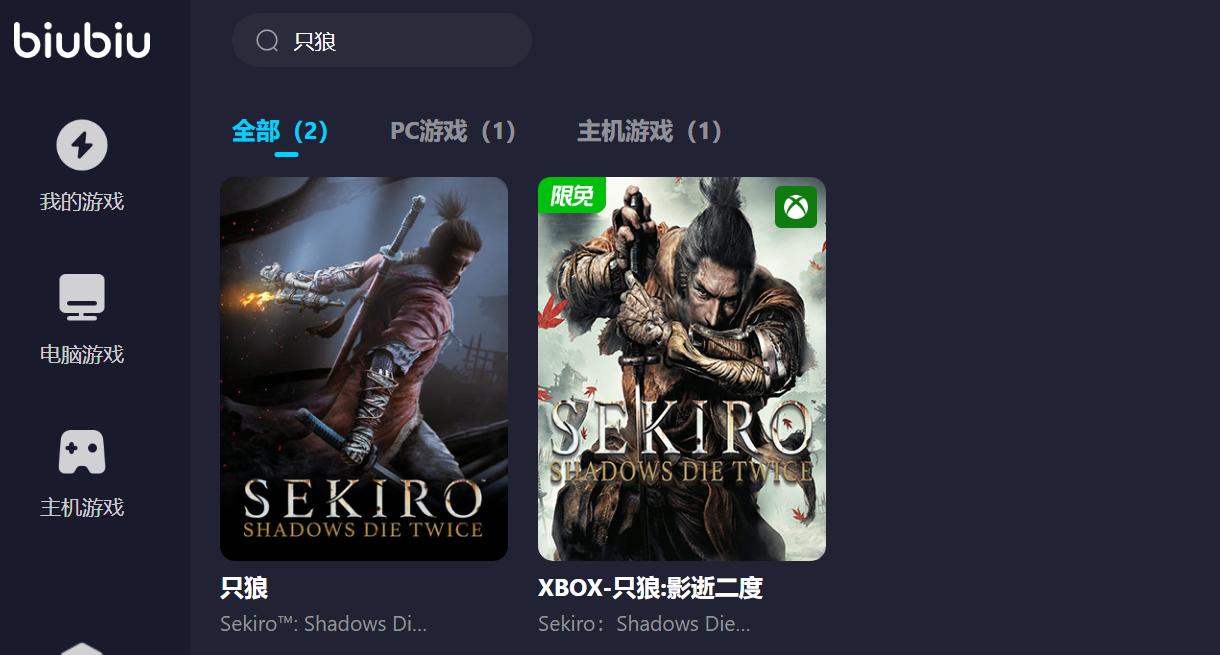
Task: Click the partially visible bottom sidebar icon
Action: click(82, 648)
